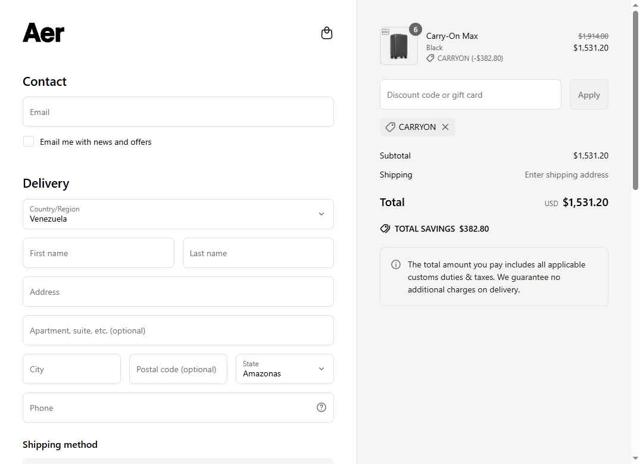640x464 pixels.
Task: Remove the CARRYON discount code
Action: coord(445,127)
